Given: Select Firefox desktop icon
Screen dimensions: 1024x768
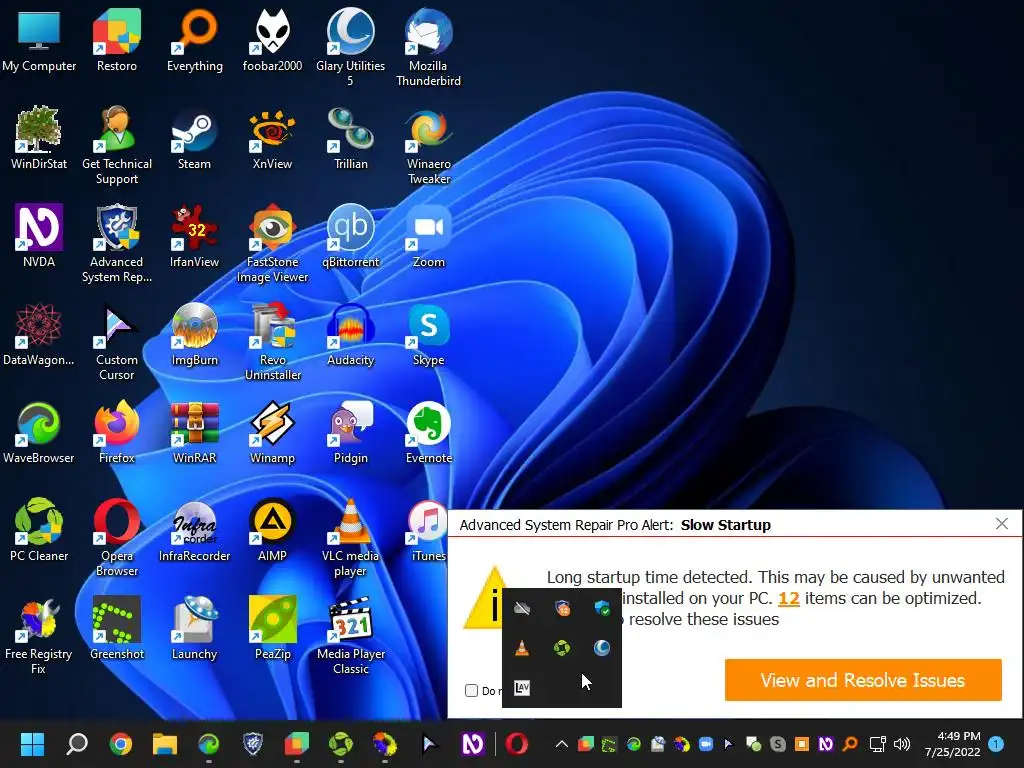Looking at the screenshot, I should [x=116, y=431].
